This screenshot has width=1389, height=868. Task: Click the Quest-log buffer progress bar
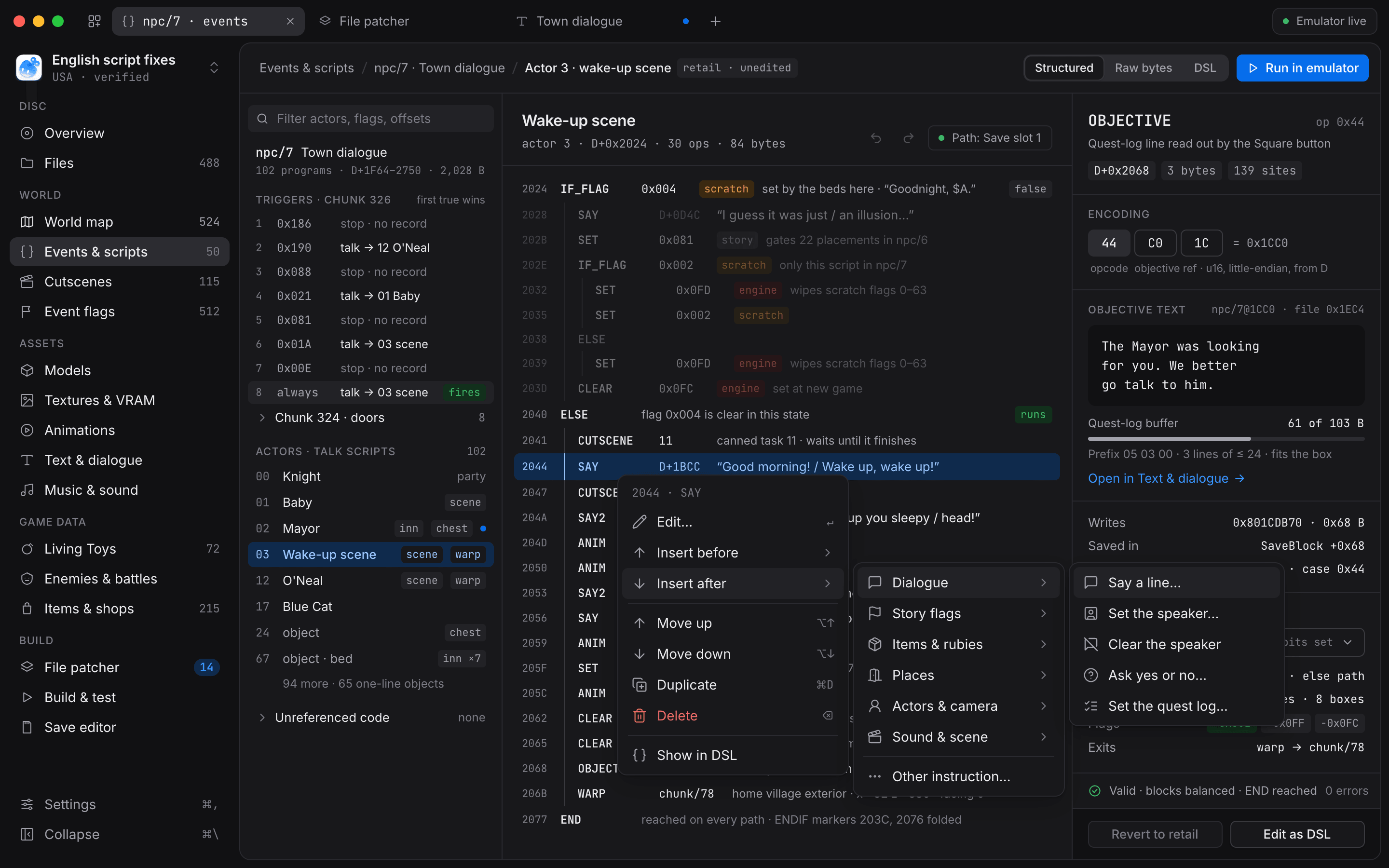coord(1226,439)
